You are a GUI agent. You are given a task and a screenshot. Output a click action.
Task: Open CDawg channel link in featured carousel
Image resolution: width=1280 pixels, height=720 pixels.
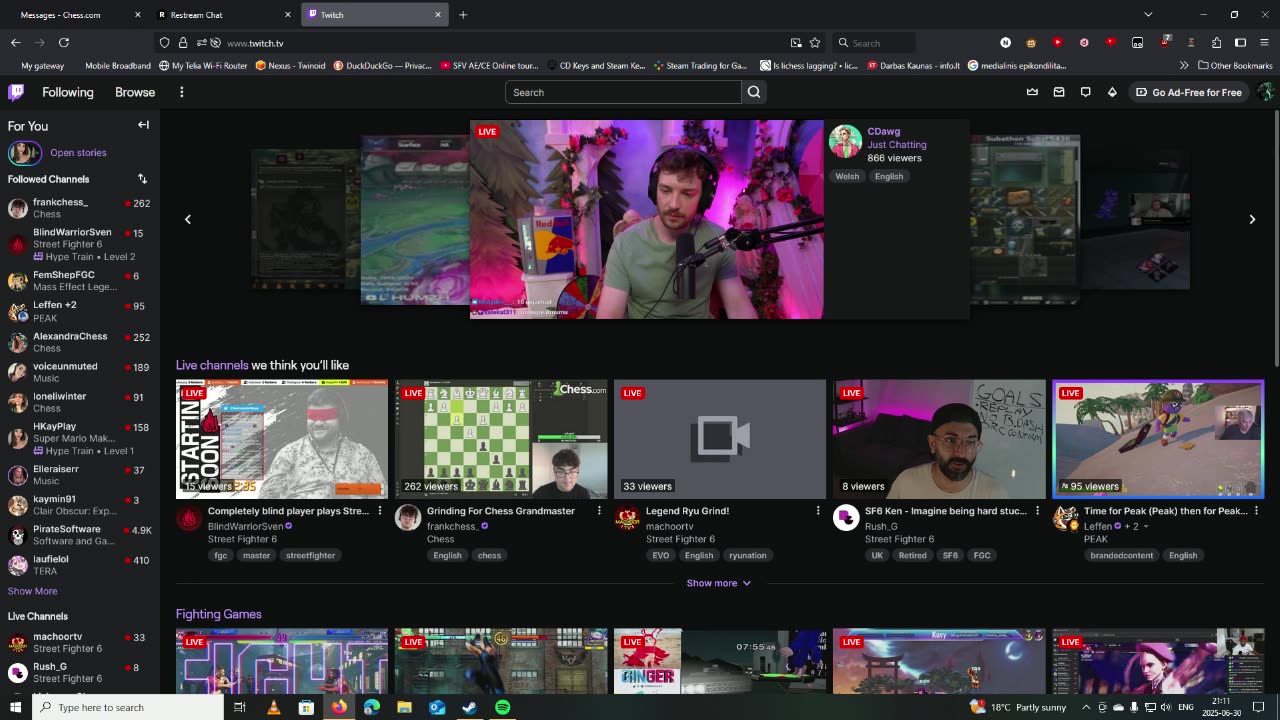click(884, 131)
